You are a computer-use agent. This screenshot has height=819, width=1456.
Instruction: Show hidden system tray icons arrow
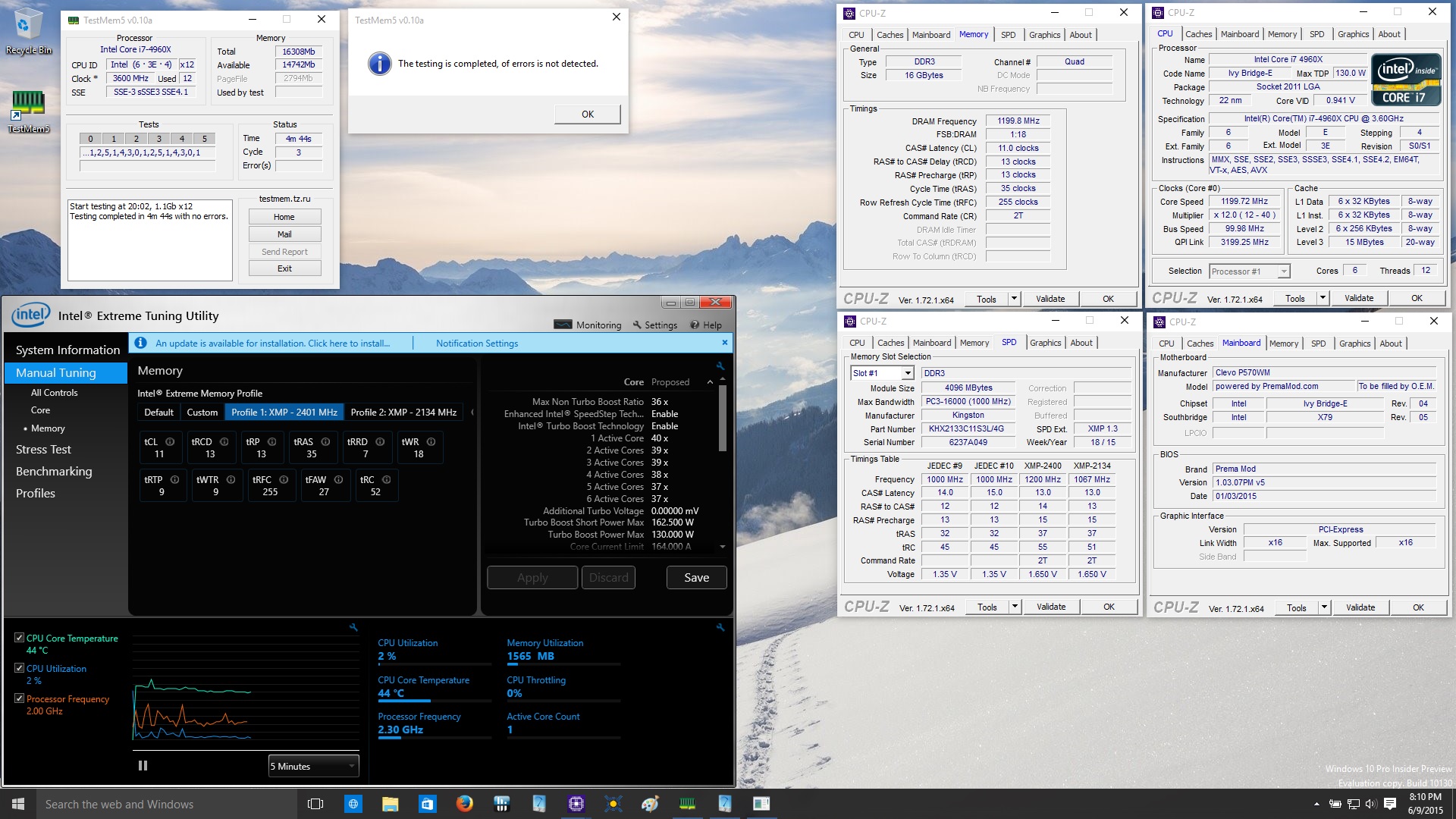click(1316, 804)
